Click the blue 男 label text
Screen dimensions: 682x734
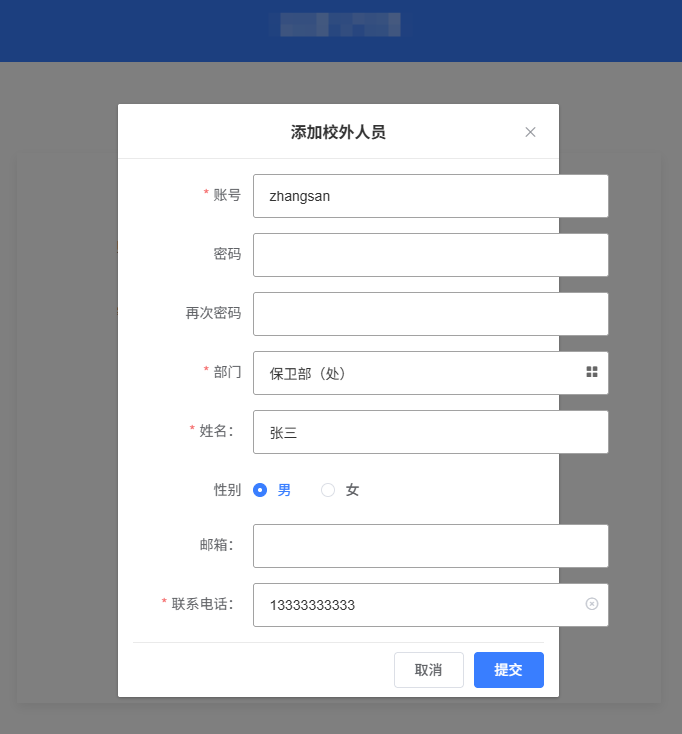coord(284,490)
